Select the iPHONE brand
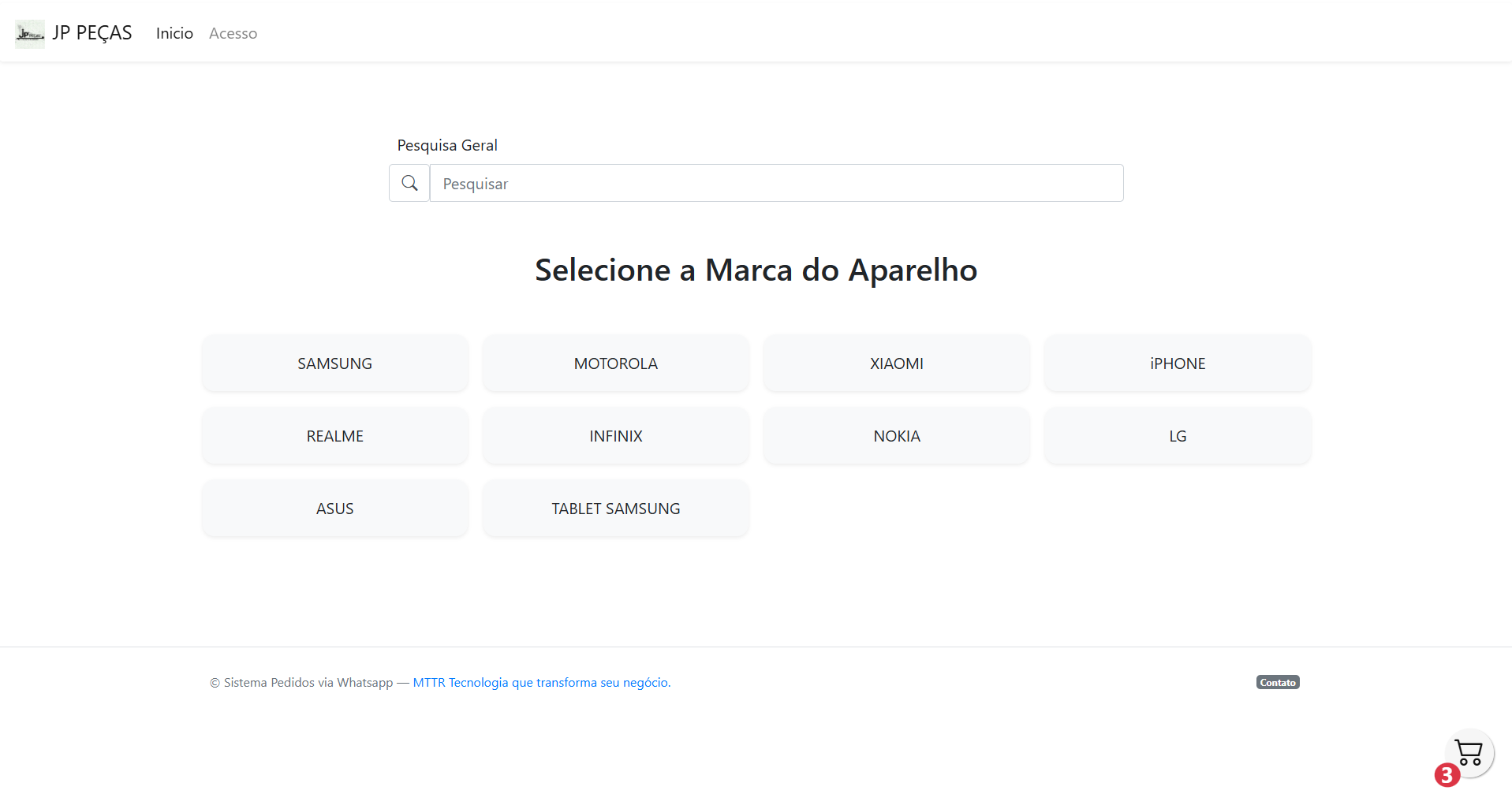1512x794 pixels. point(1177,363)
